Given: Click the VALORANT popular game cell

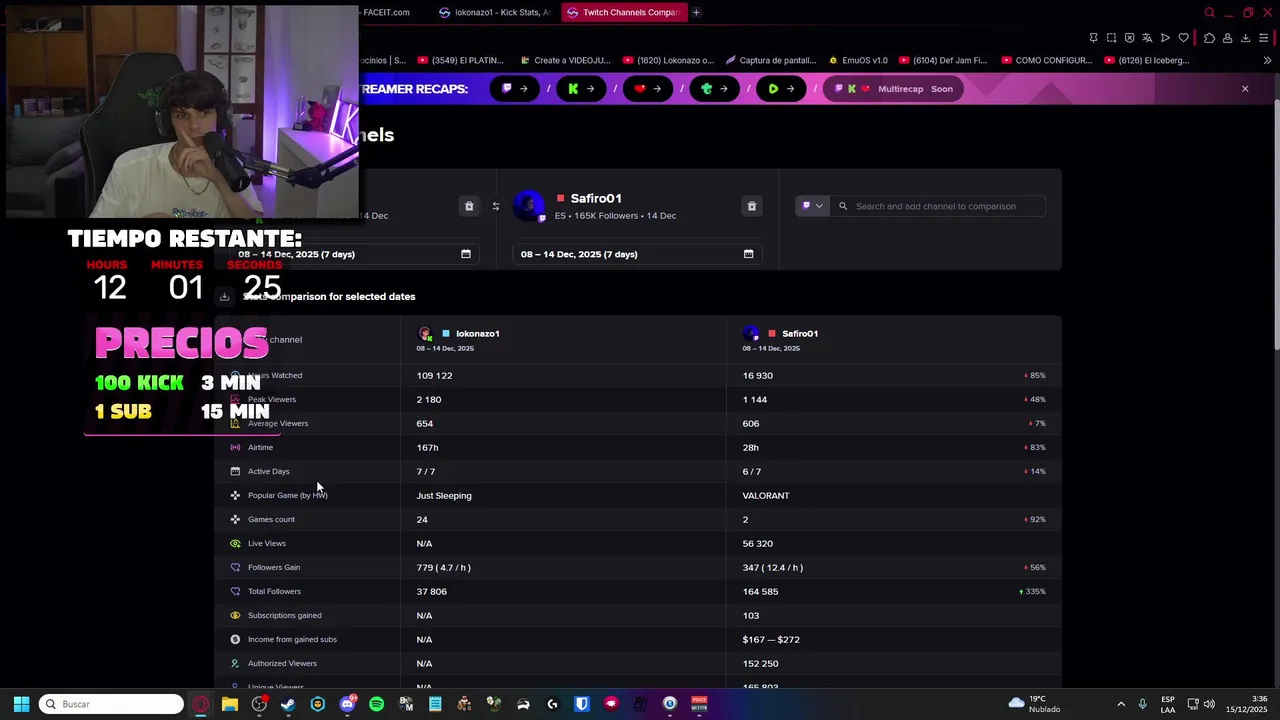Looking at the screenshot, I should (766, 495).
